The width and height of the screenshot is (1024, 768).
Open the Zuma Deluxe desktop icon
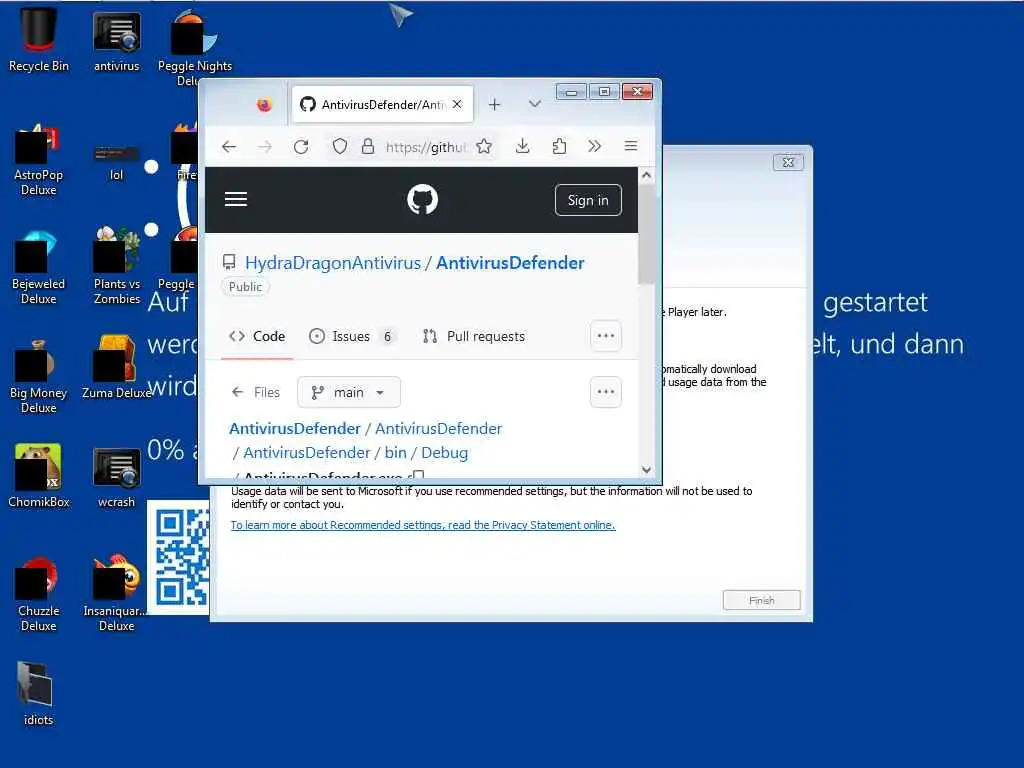(x=116, y=367)
